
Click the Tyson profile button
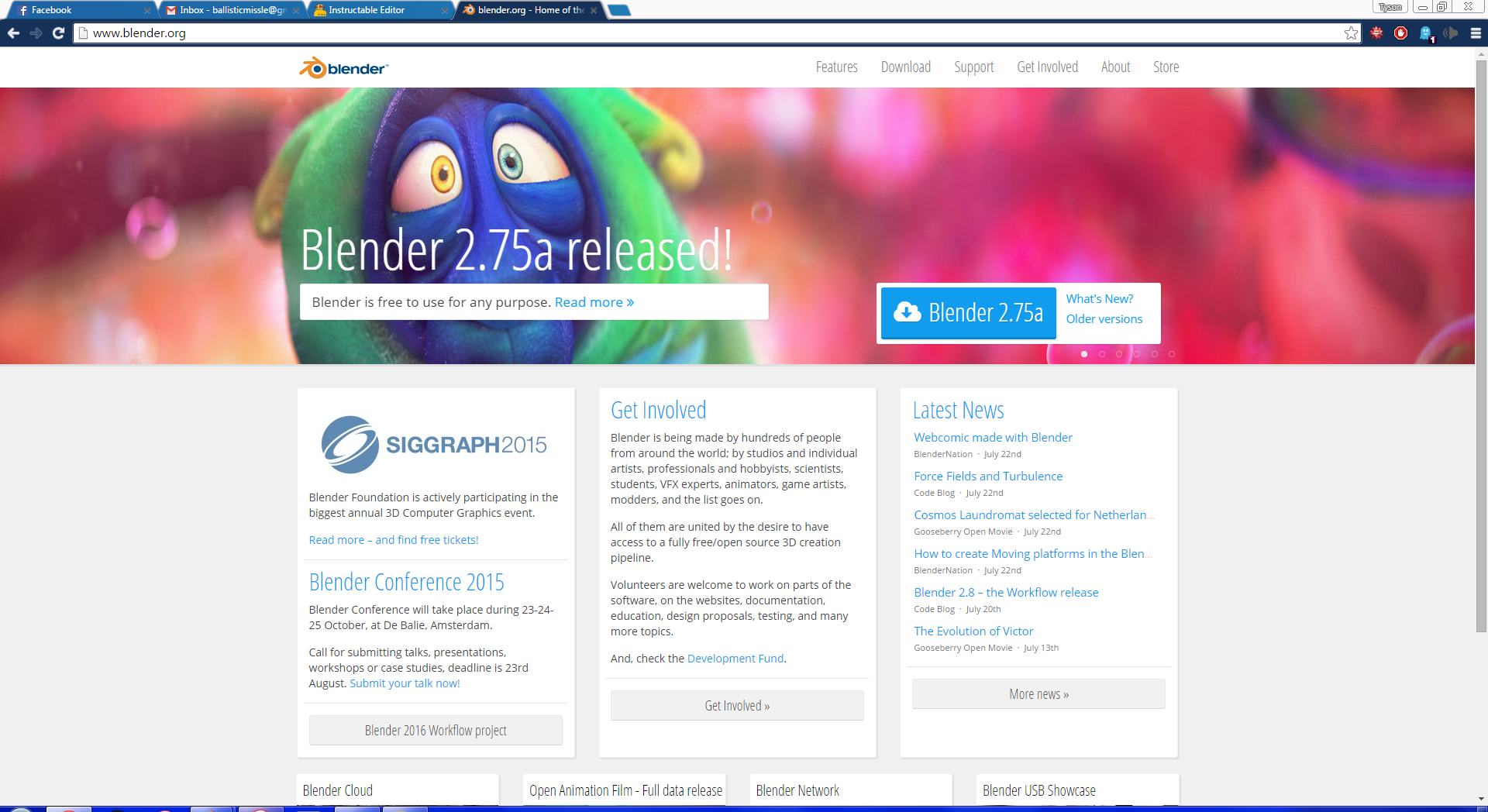click(x=1390, y=7)
